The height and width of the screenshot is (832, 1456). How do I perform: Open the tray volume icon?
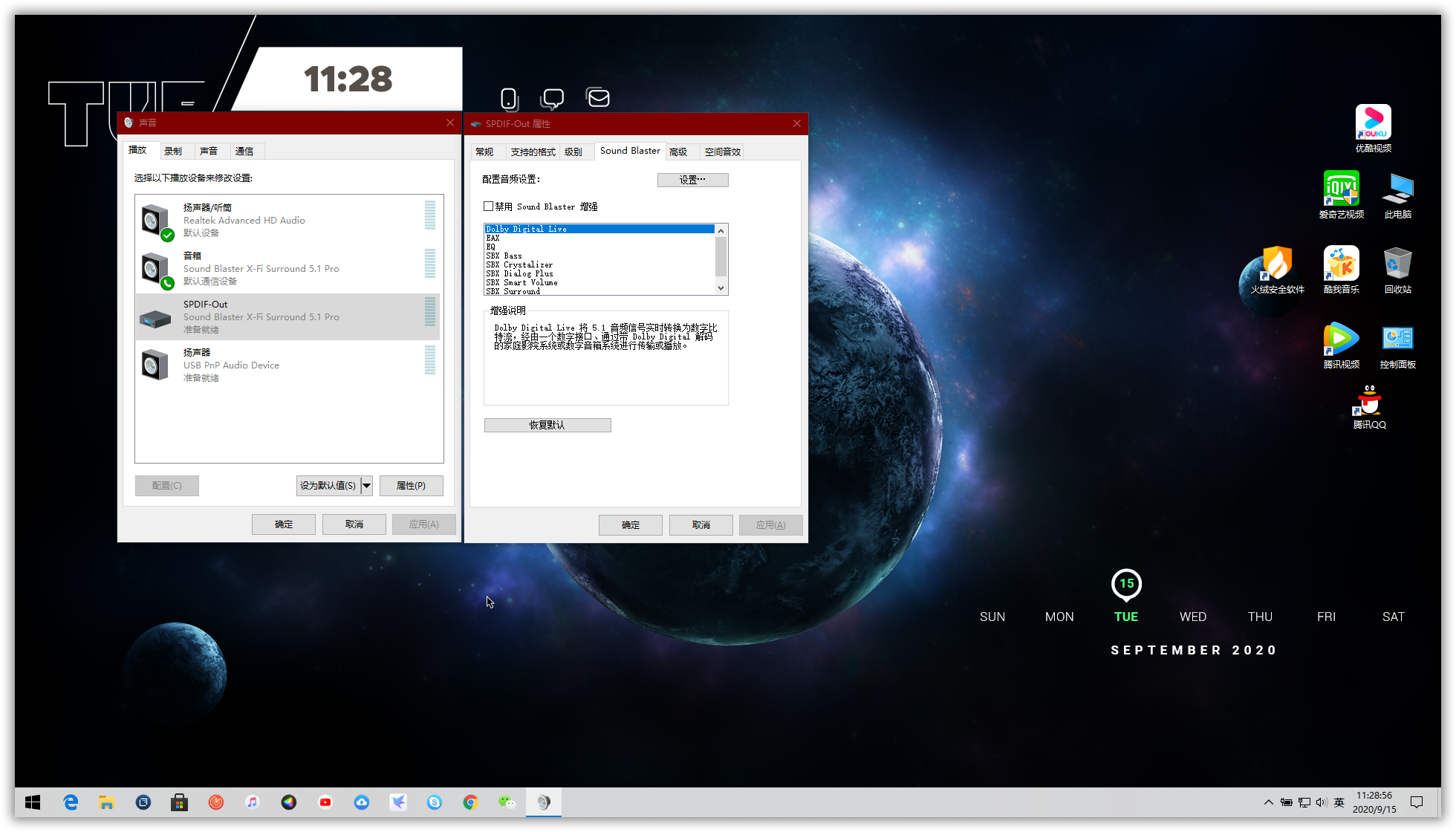tap(1322, 802)
